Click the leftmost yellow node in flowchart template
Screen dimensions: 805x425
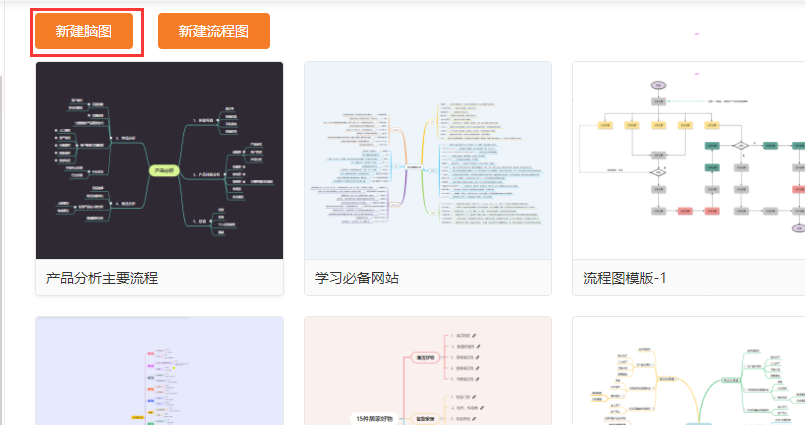pyautogui.click(x=605, y=125)
